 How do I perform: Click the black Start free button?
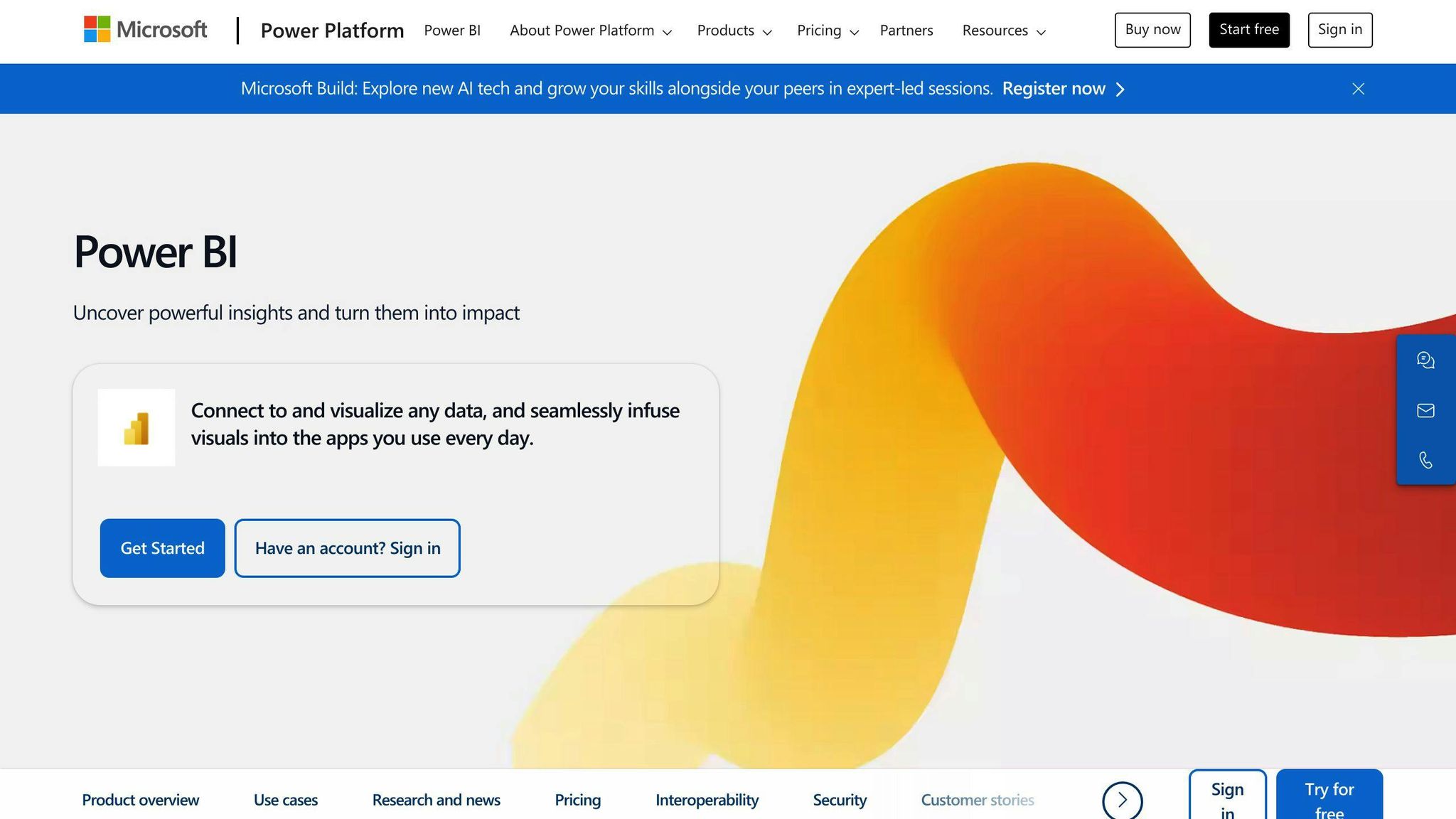tap(1249, 30)
